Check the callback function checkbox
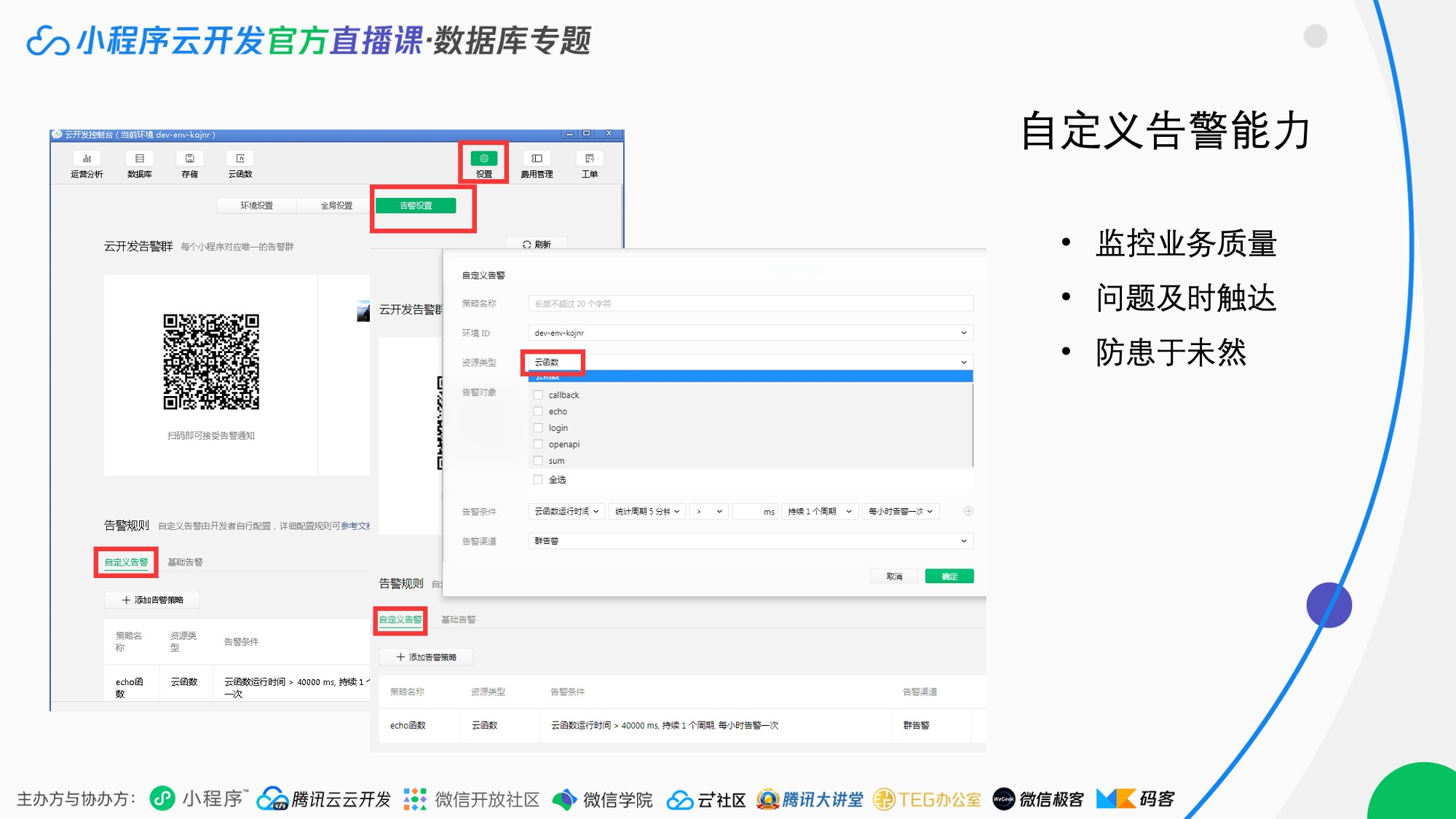 tap(539, 395)
